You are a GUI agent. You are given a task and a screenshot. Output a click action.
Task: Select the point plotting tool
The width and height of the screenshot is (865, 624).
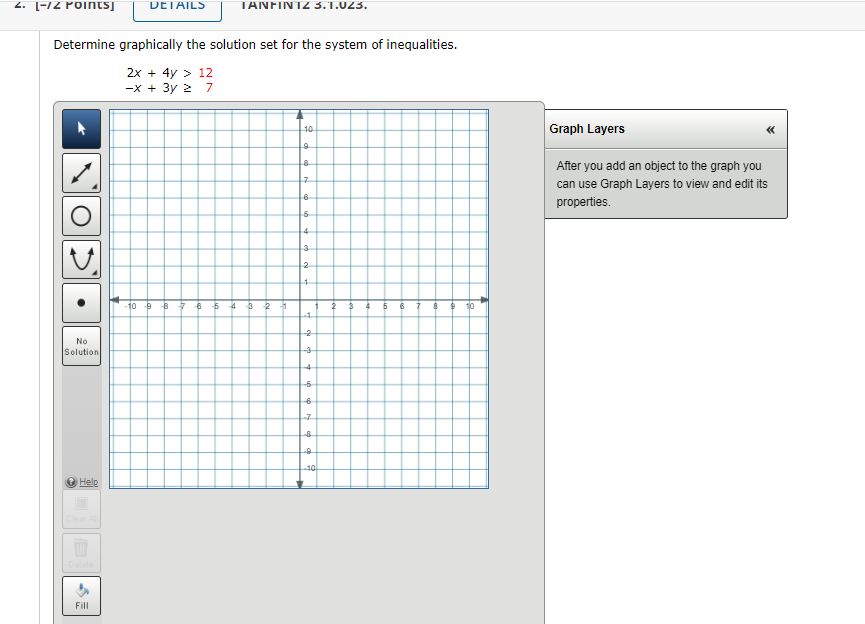pyautogui.click(x=81, y=302)
